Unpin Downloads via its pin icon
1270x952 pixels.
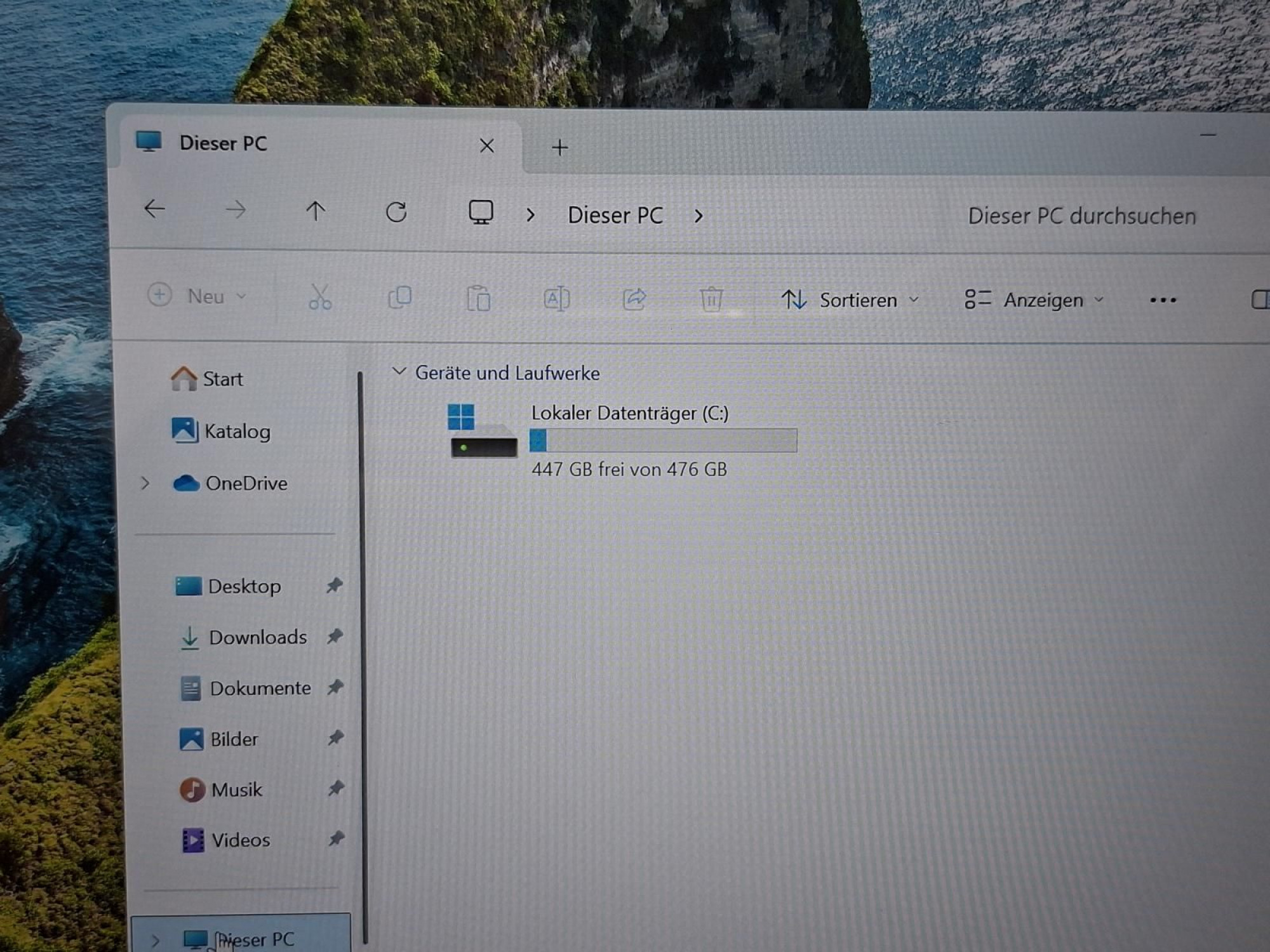(335, 636)
